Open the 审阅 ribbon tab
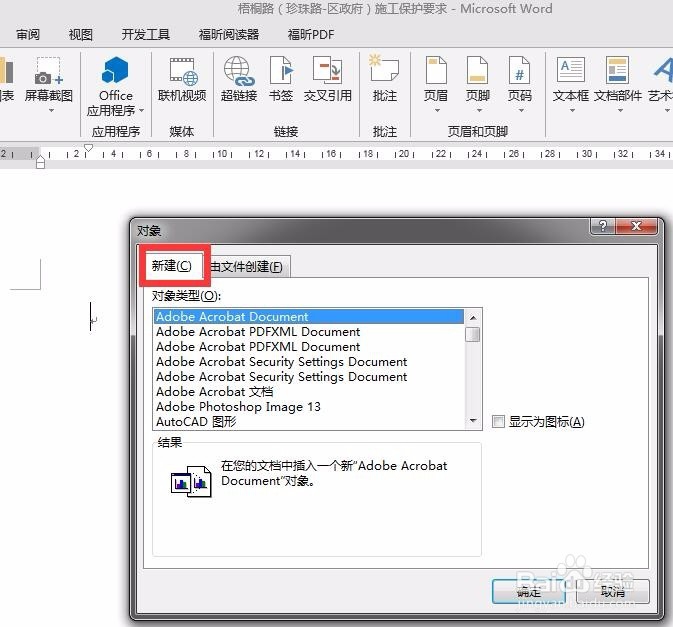Screen dimensions: 673x627 28,34
